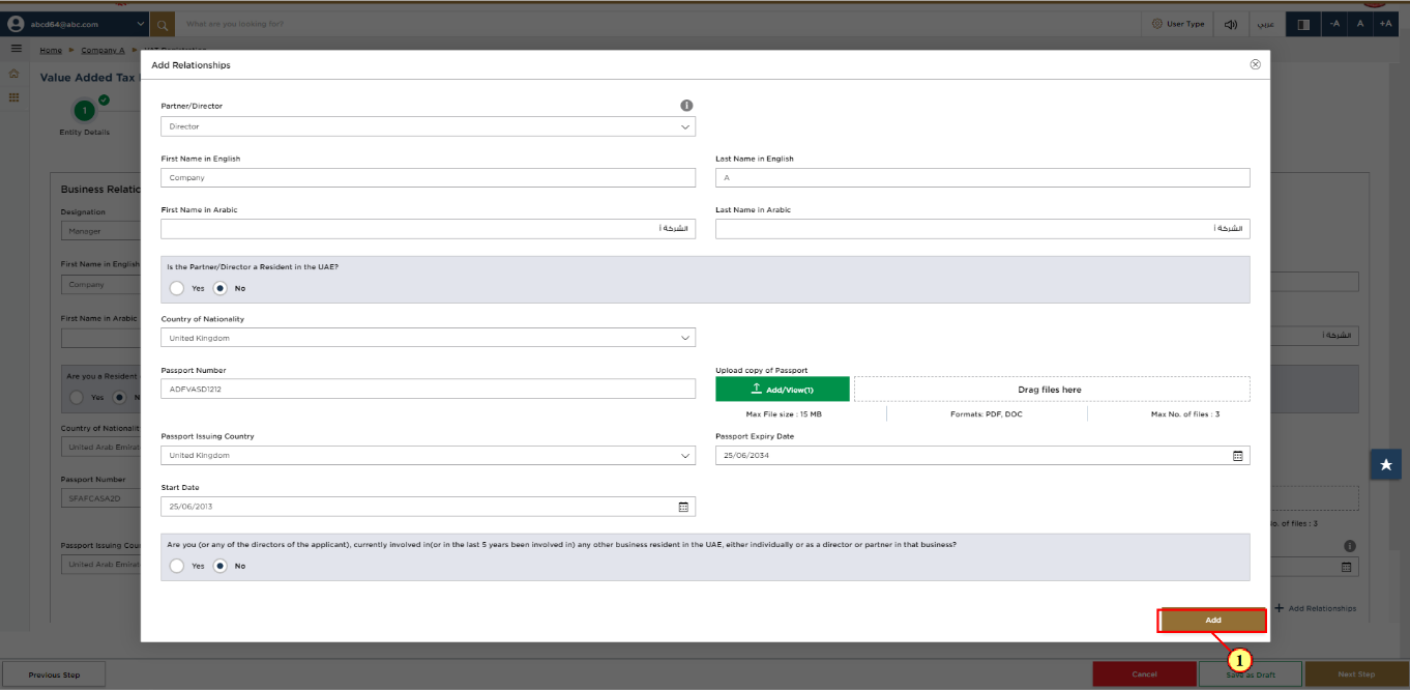Click the Passport Number field
This screenshot has width=1410, height=690.
coord(428,389)
